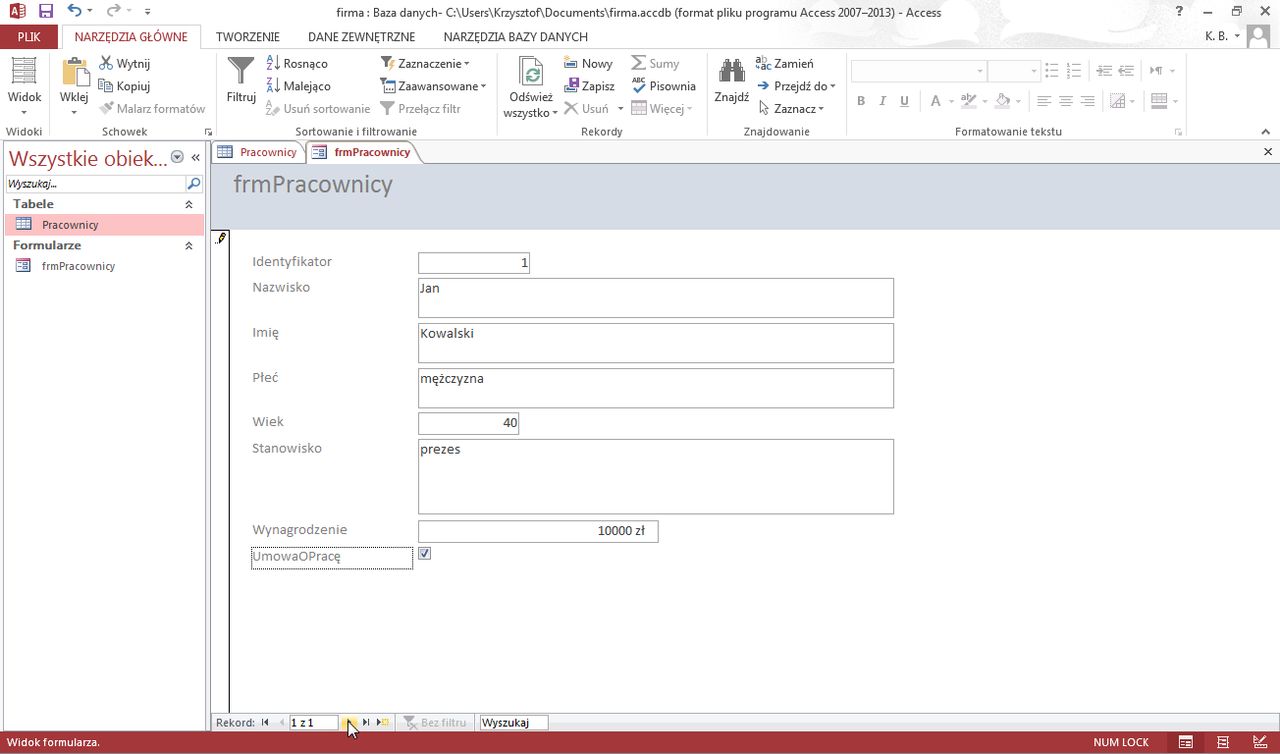Click the record selector pencil bar
Screen dimensions: 1280x754
click(221, 471)
